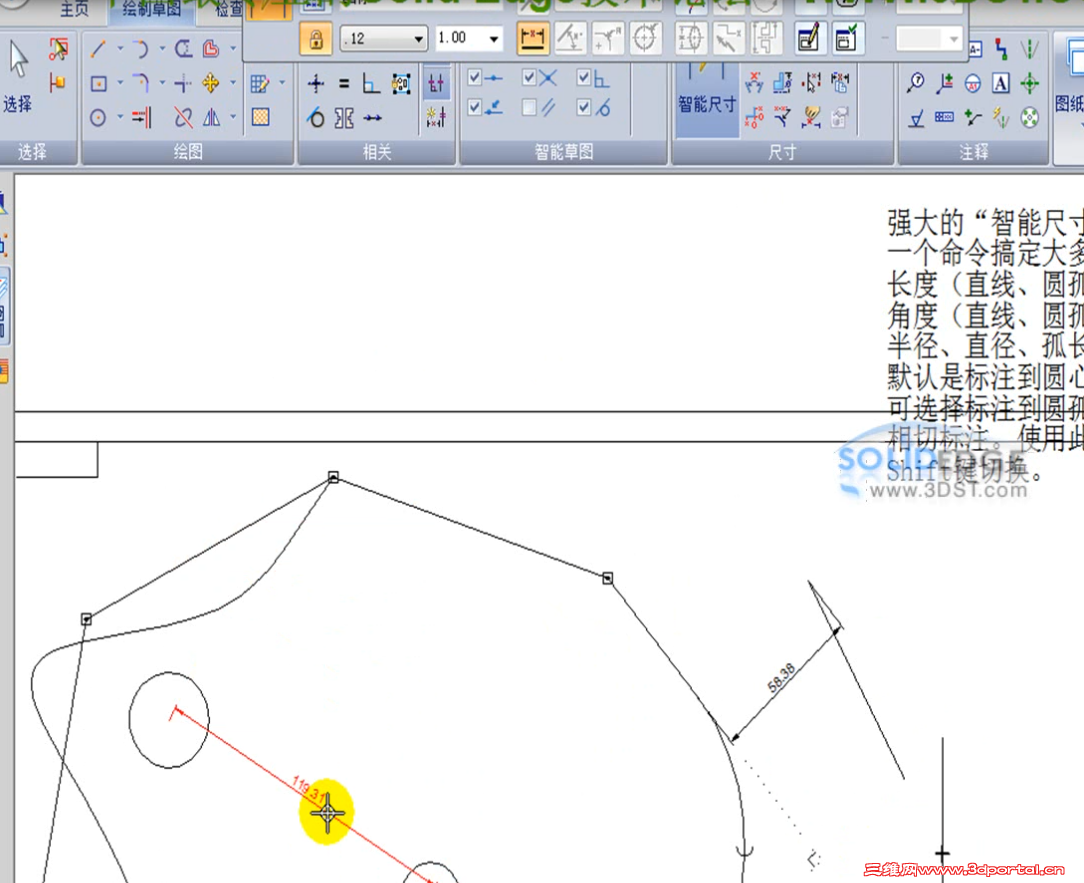Select the Circle by center tool
The height and width of the screenshot is (883, 1084).
pyautogui.click(x=98, y=118)
